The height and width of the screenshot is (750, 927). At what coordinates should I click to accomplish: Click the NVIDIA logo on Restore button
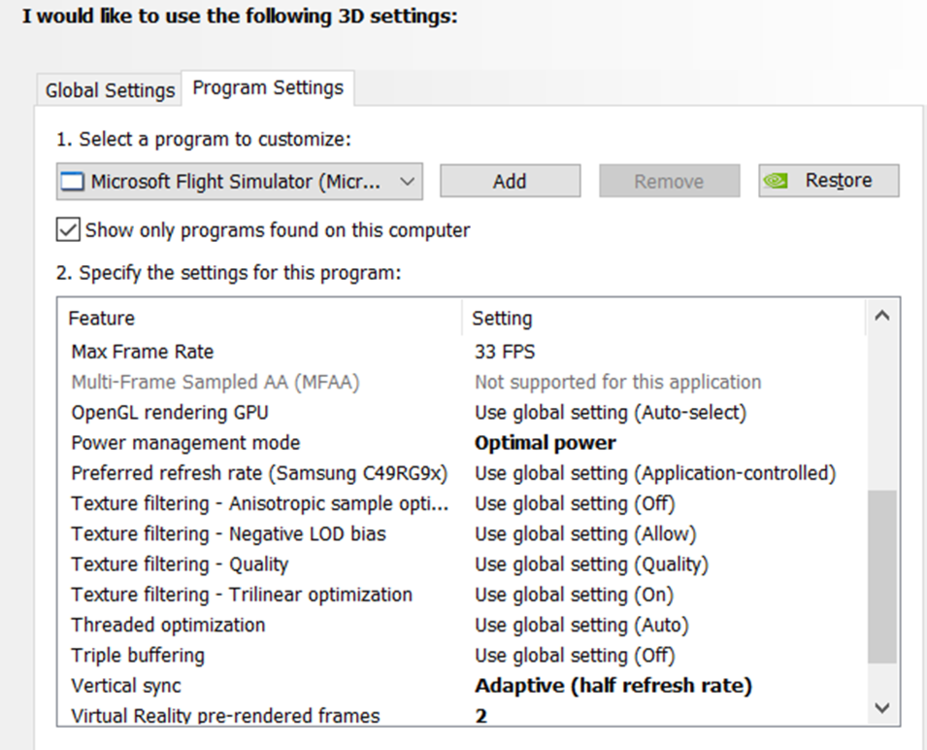tap(775, 181)
